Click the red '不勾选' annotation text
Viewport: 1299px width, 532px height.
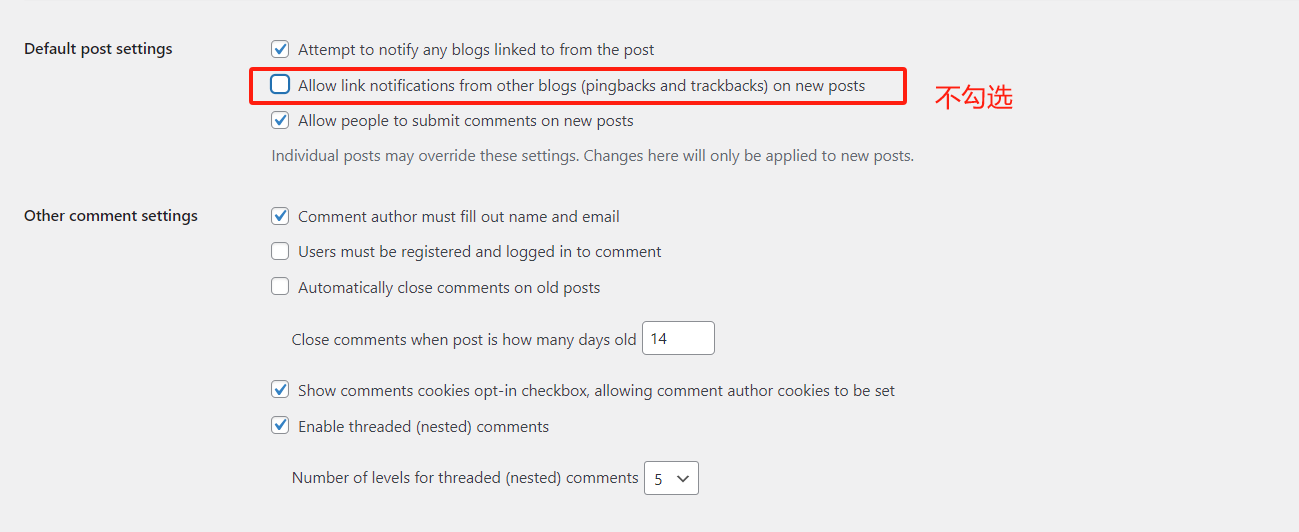[973, 97]
